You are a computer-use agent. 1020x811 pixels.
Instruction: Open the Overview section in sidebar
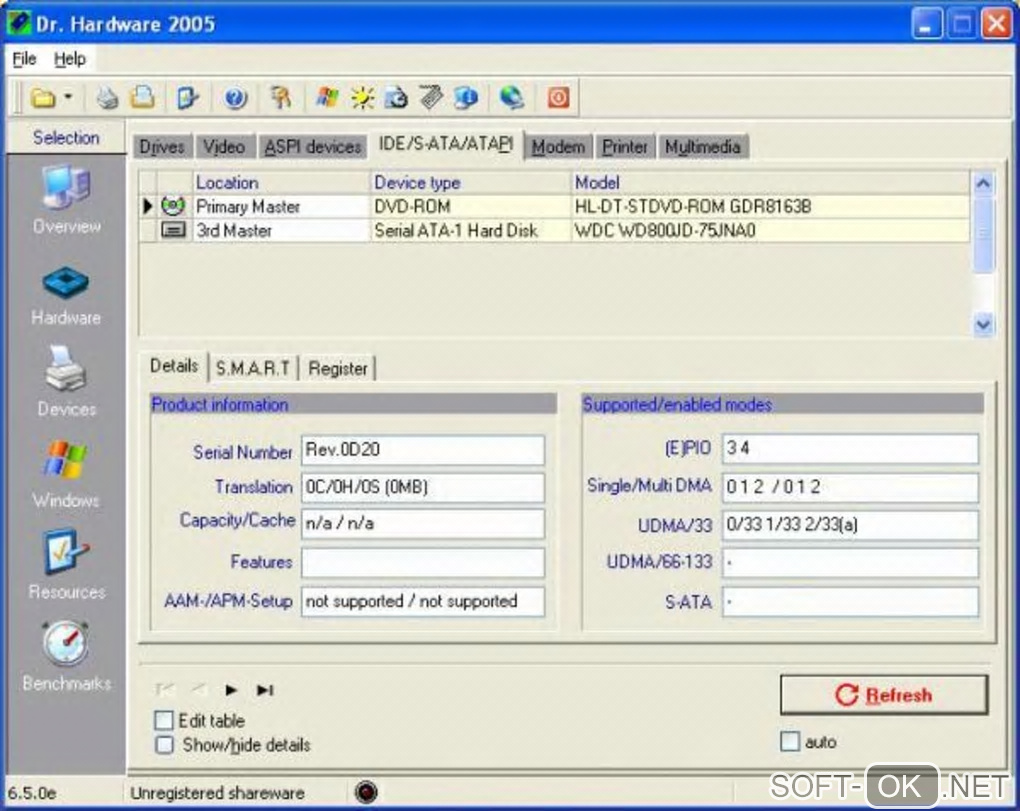pos(66,200)
